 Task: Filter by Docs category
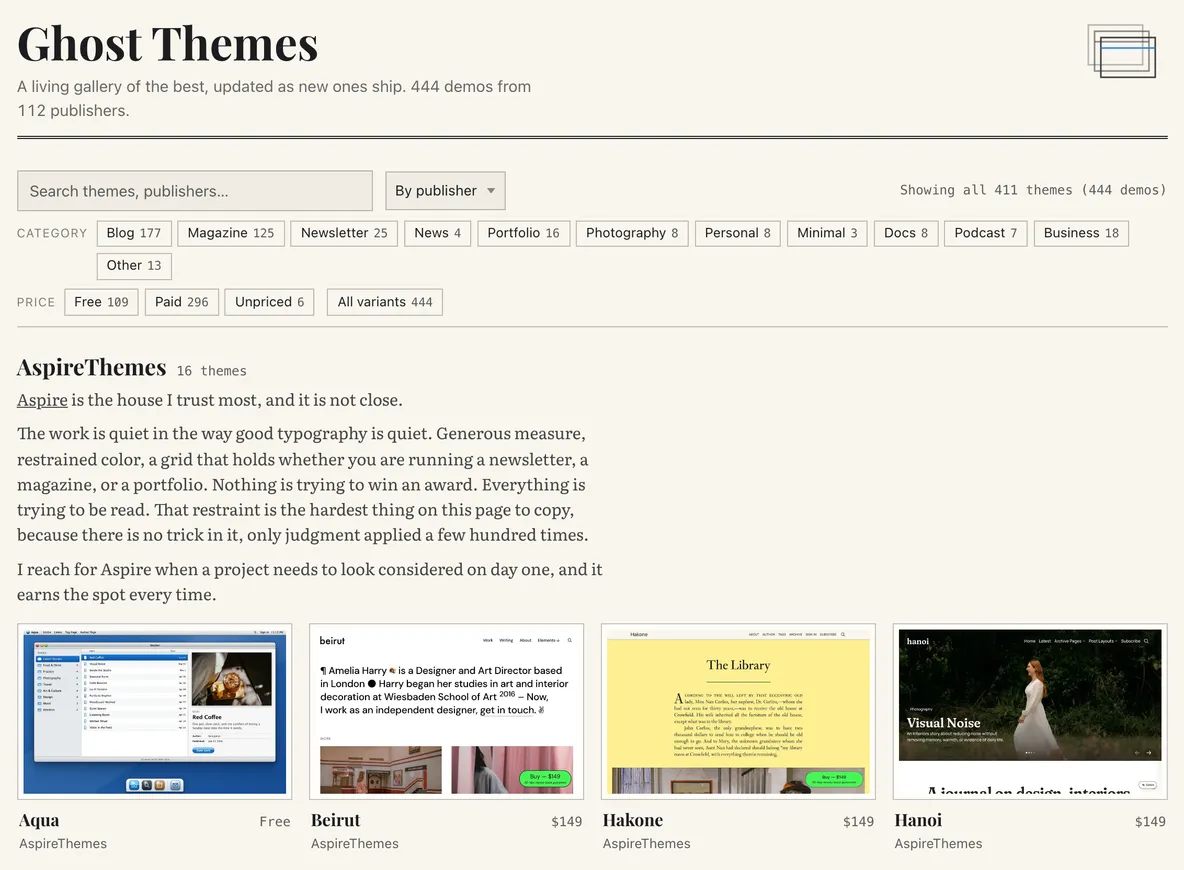coord(906,233)
